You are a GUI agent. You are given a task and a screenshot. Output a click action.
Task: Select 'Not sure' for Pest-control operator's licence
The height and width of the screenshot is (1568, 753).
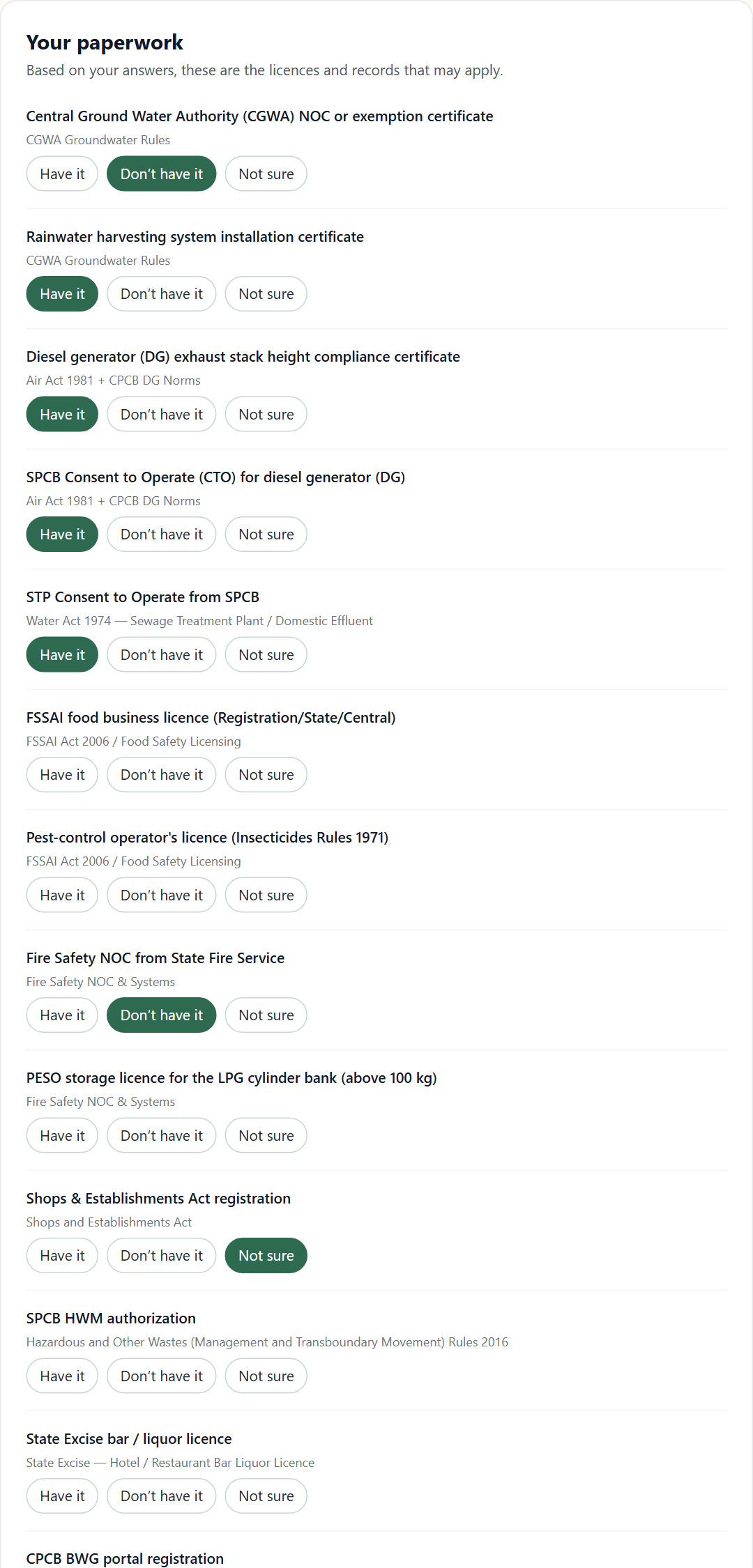click(266, 895)
